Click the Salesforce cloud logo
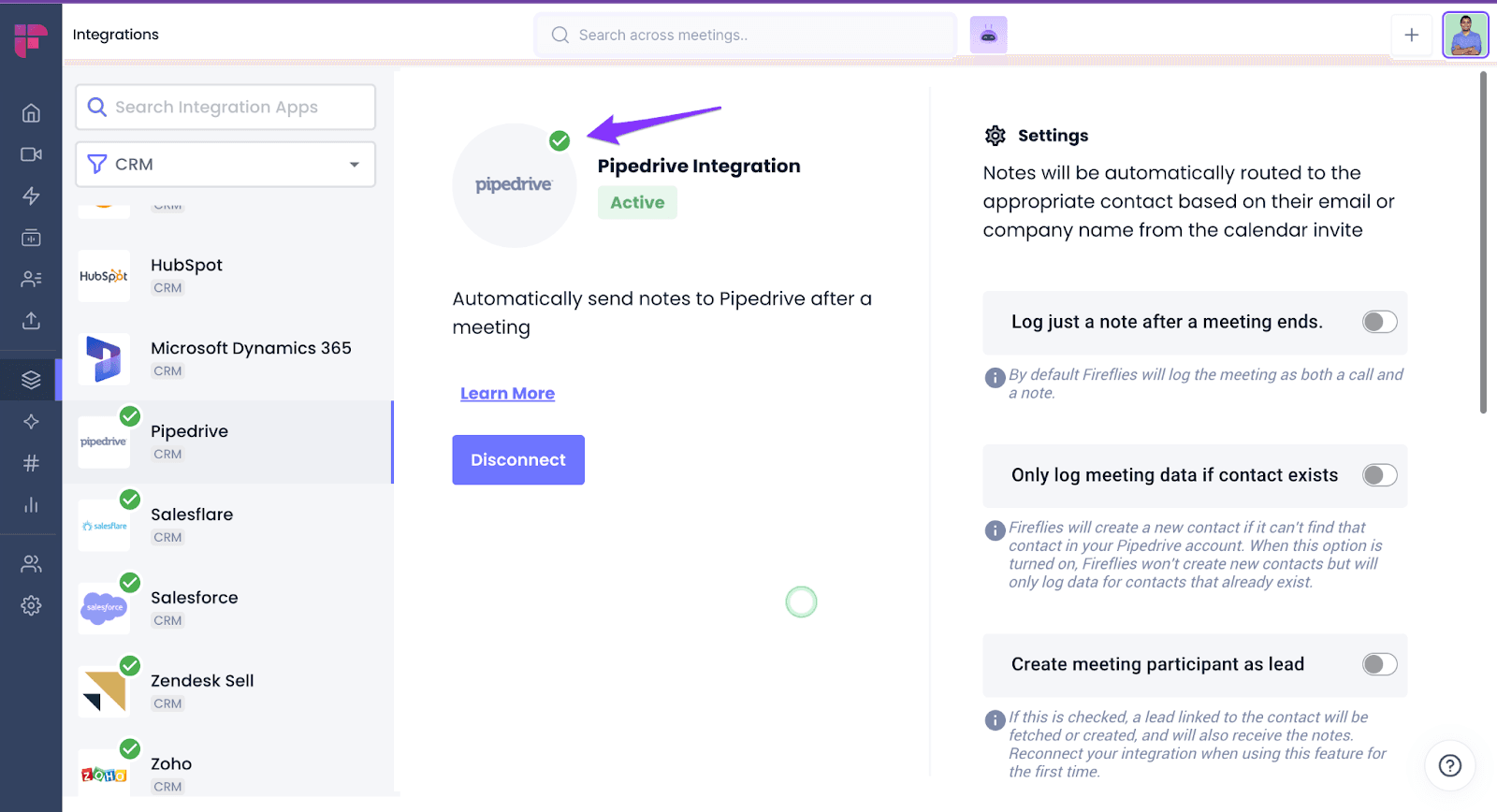 [x=104, y=608]
